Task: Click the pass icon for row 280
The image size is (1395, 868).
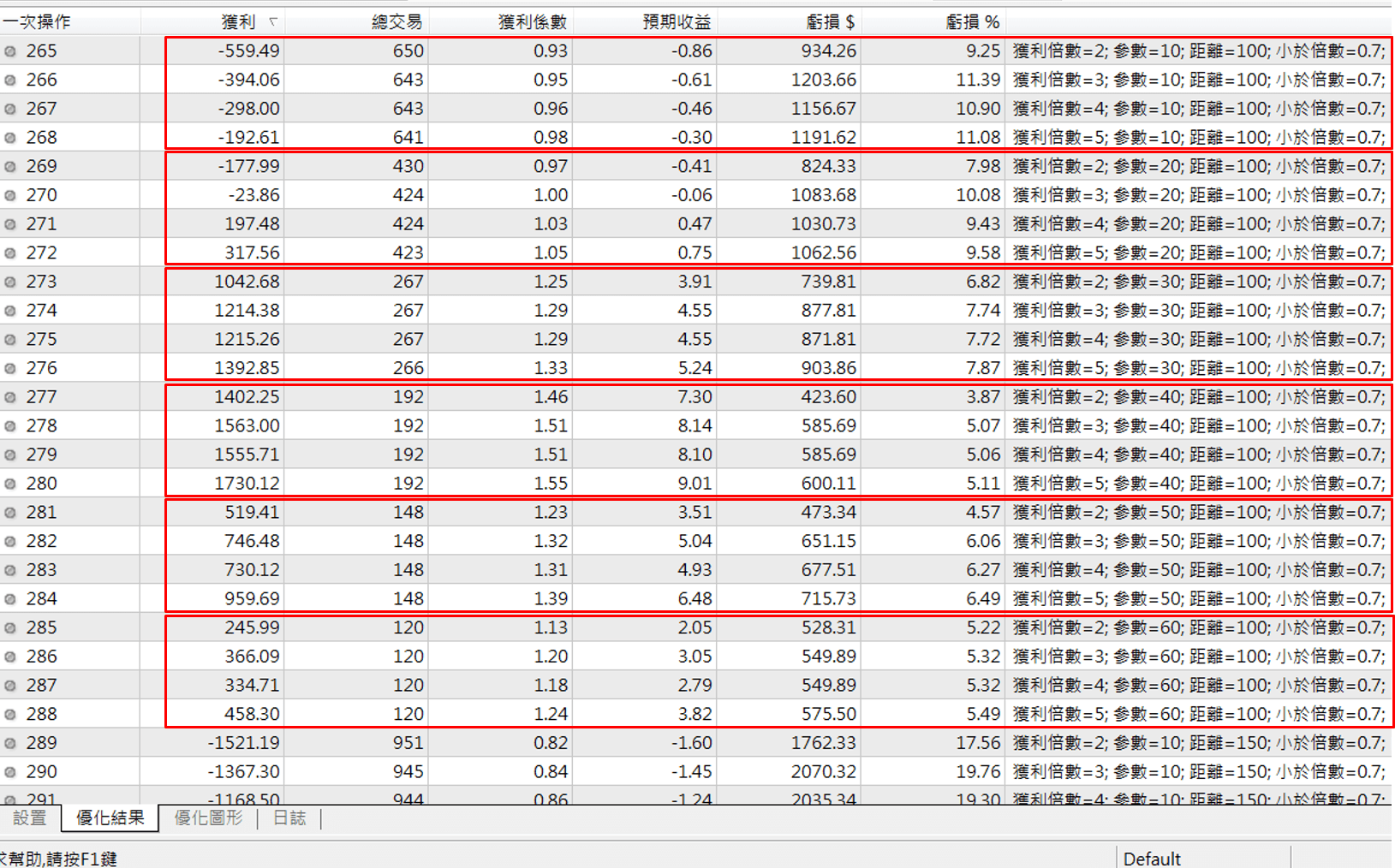Action: click(10, 484)
